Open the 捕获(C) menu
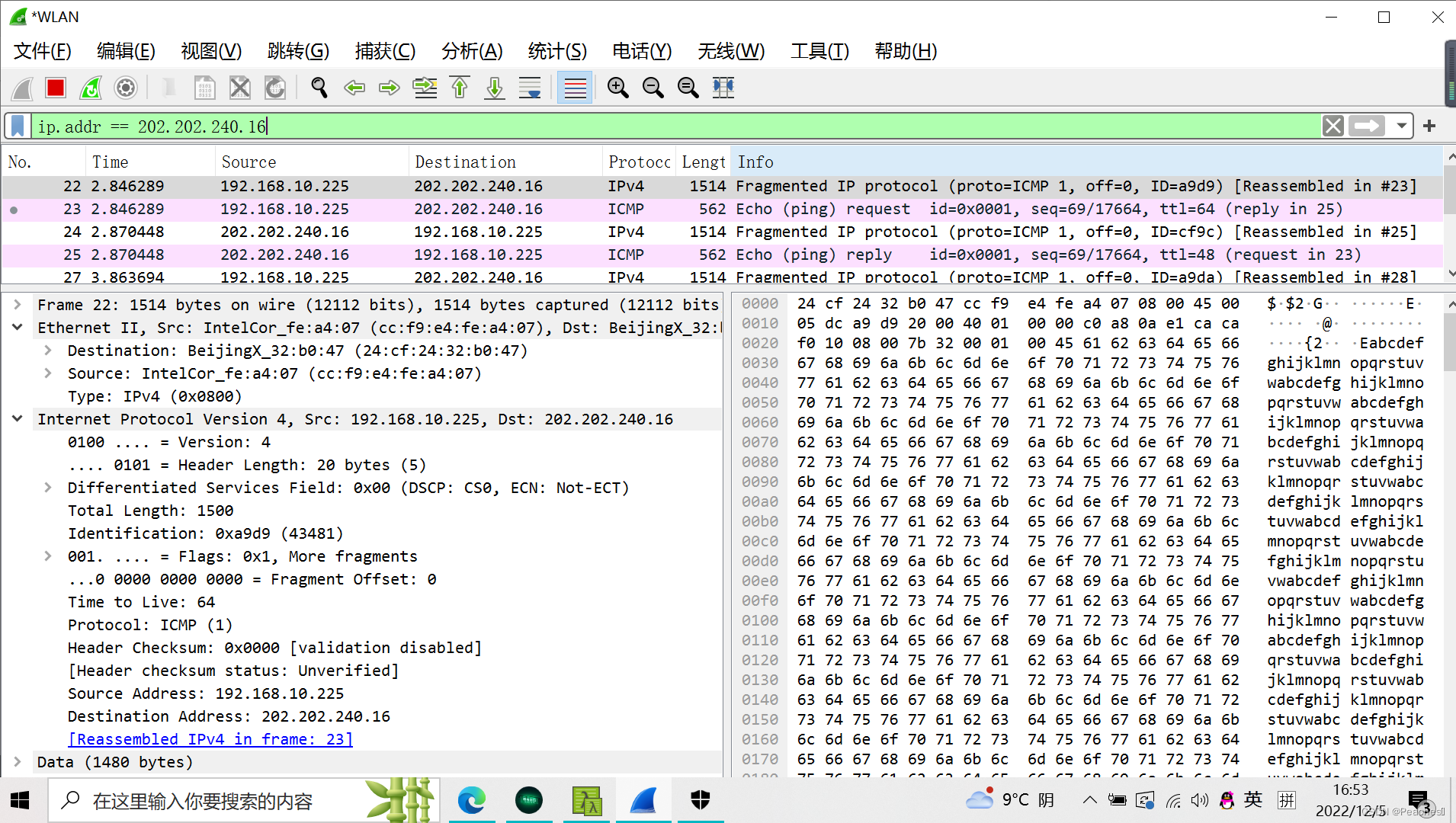 (x=385, y=51)
